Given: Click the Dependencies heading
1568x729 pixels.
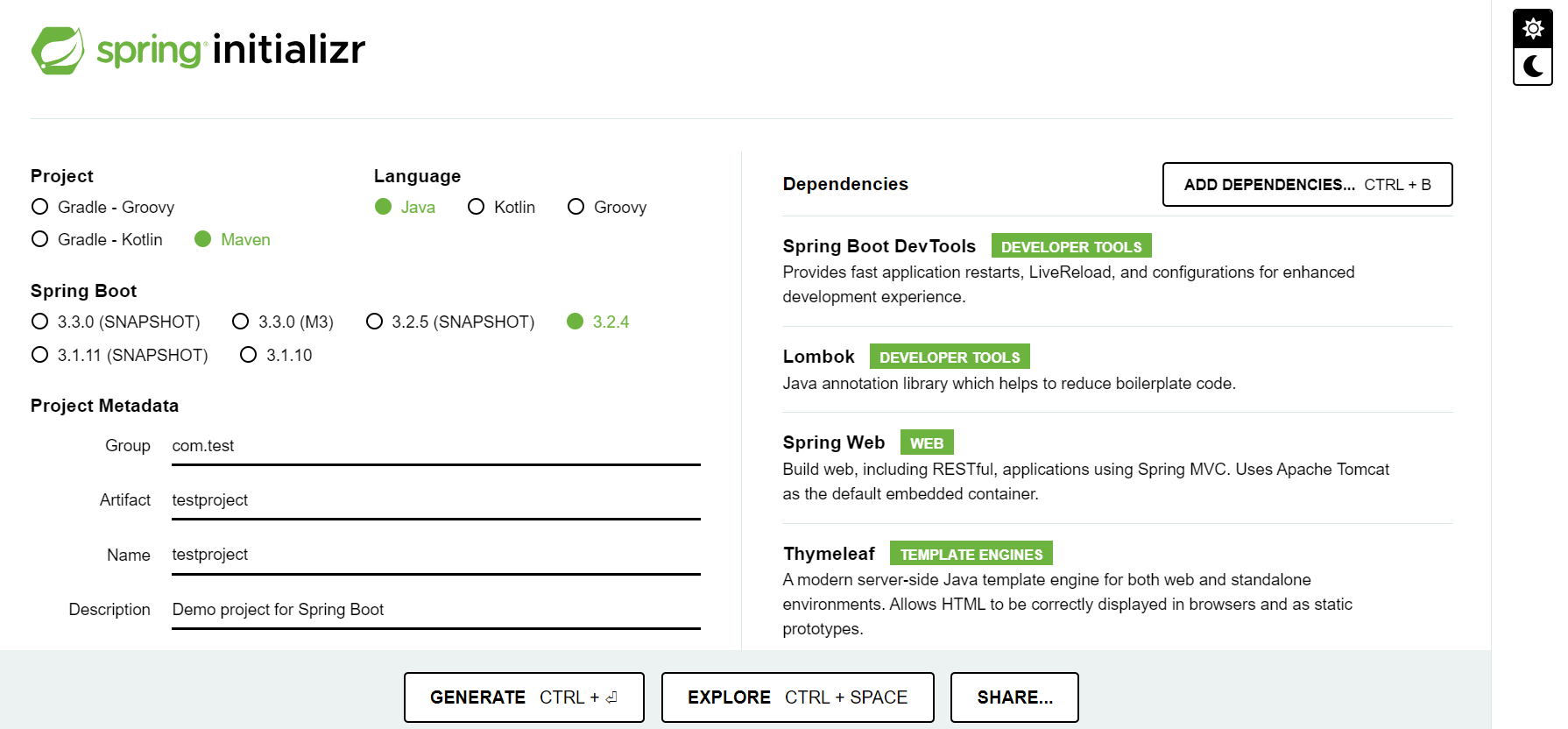Looking at the screenshot, I should coord(845,184).
